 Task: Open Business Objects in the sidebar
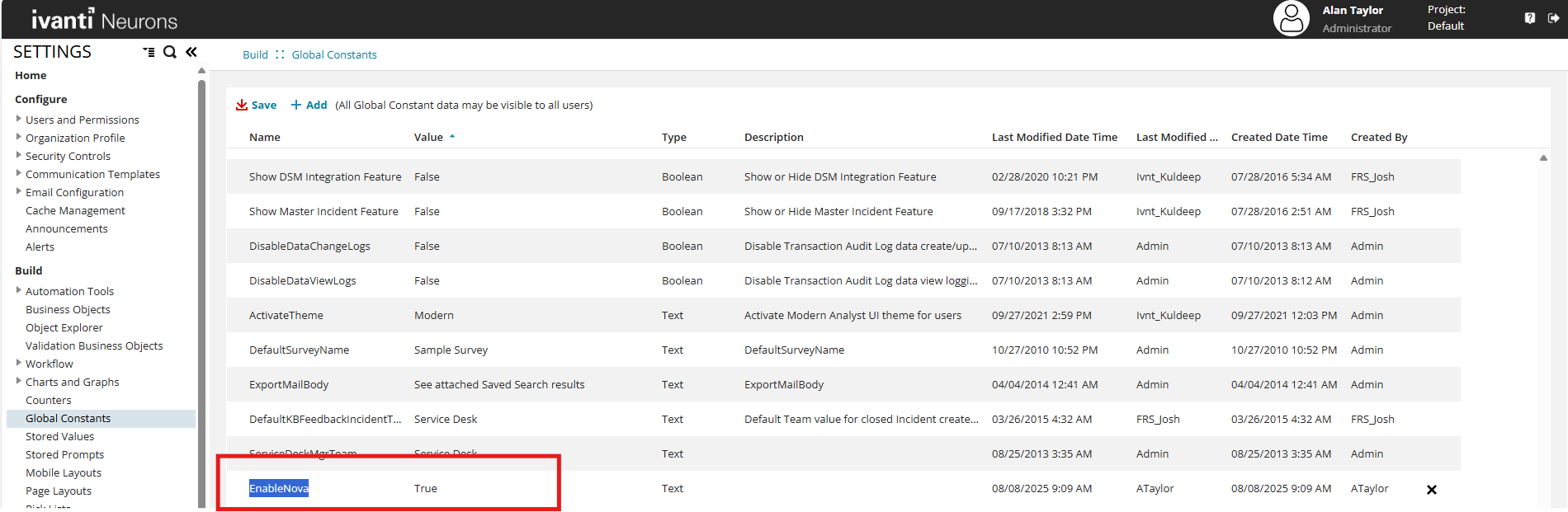(x=68, y=310)
